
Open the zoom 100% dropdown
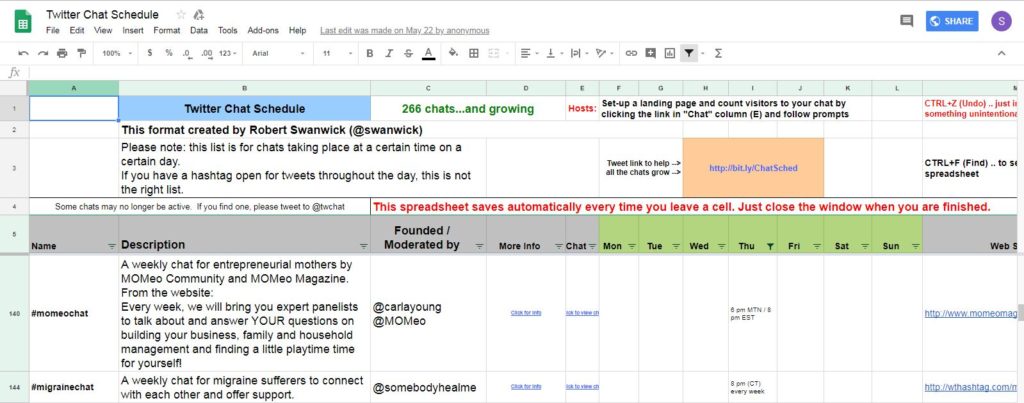pos(118,53)
